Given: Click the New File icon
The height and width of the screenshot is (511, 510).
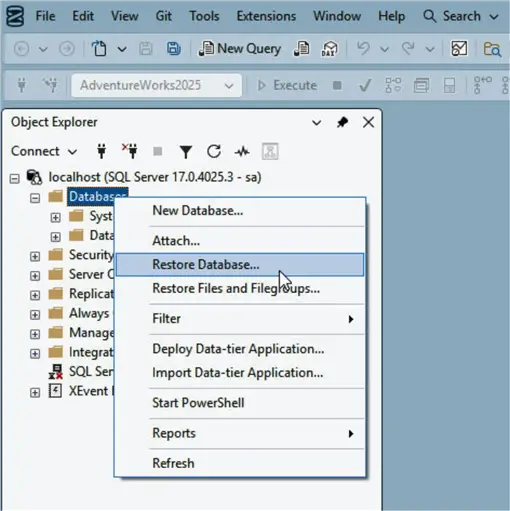Looking at the screenshot, I should pos(99,49).
